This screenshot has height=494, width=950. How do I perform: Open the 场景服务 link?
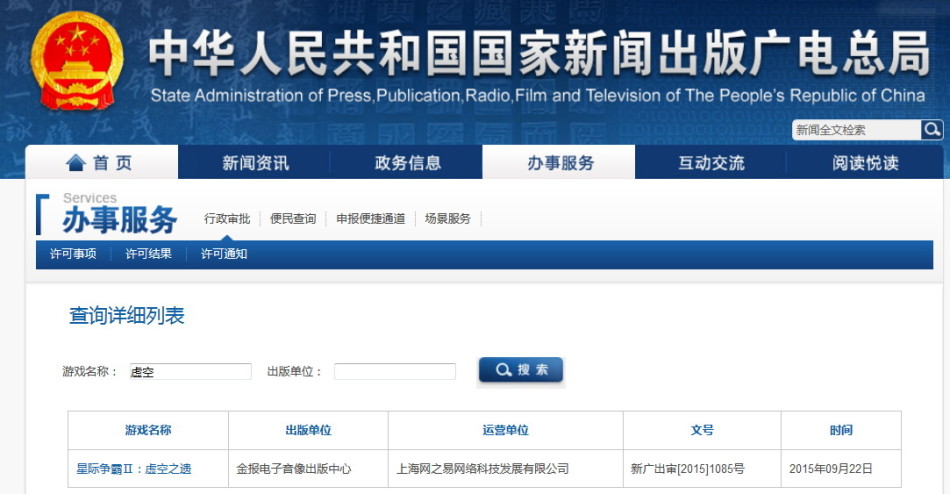(x=447, y=219)
